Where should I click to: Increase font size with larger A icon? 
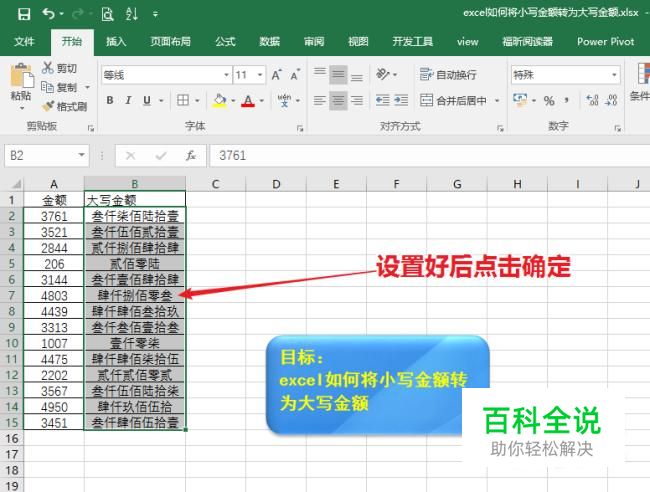(276, 75)
